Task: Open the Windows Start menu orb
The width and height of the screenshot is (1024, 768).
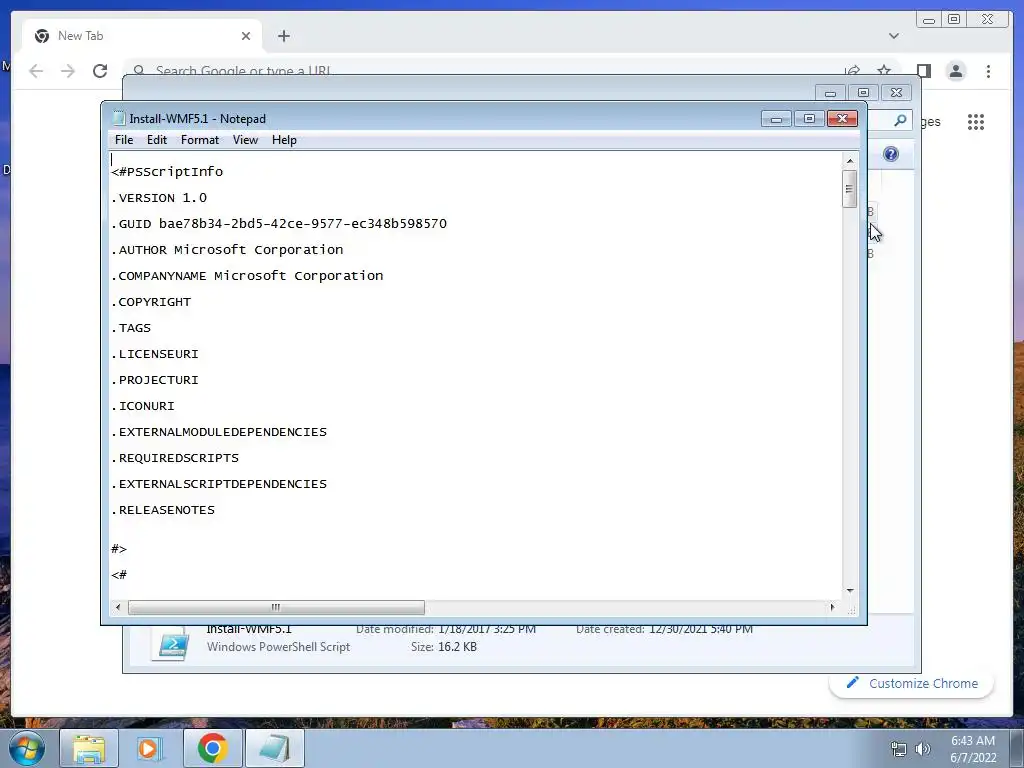Action: (27, 748)
